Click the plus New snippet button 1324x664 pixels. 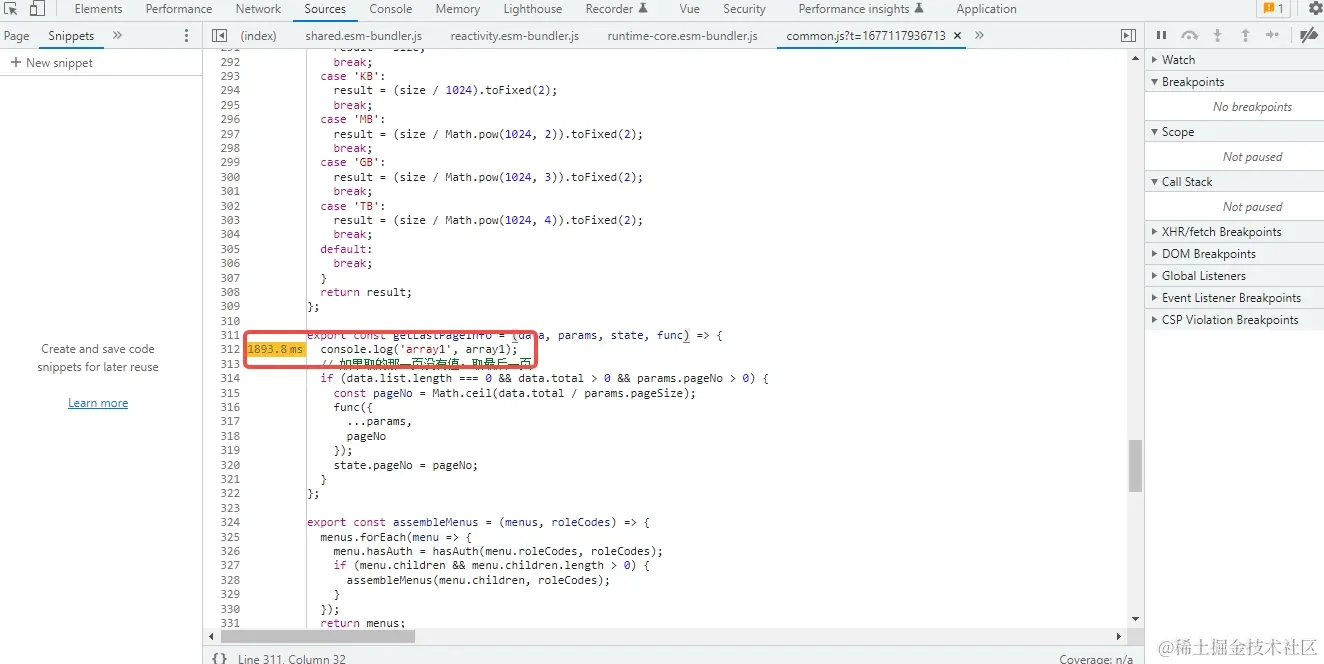(x=52, y=62)
